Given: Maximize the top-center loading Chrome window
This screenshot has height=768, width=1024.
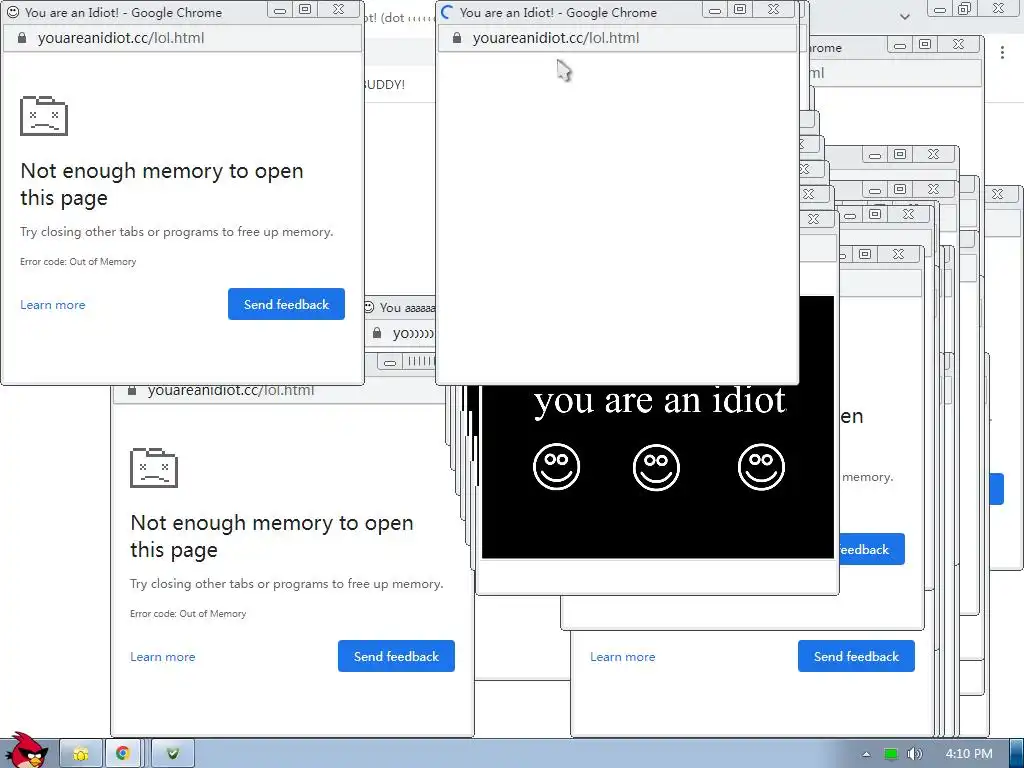Looking at the screenshot, I should pos(740,10).
